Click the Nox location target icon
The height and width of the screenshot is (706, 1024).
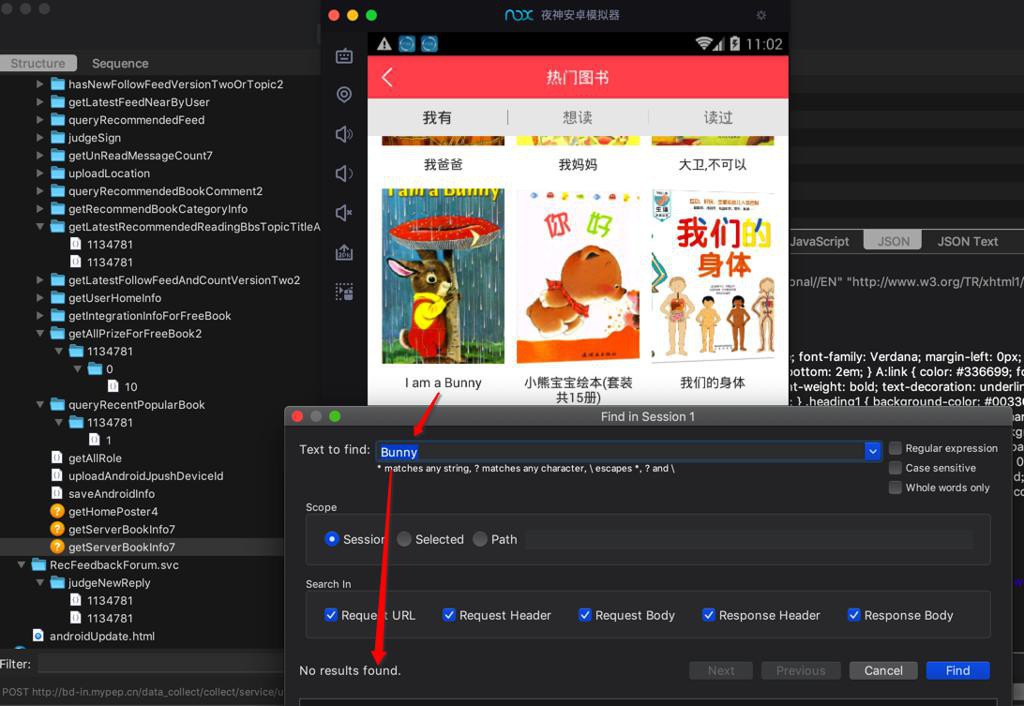(344, 95)
